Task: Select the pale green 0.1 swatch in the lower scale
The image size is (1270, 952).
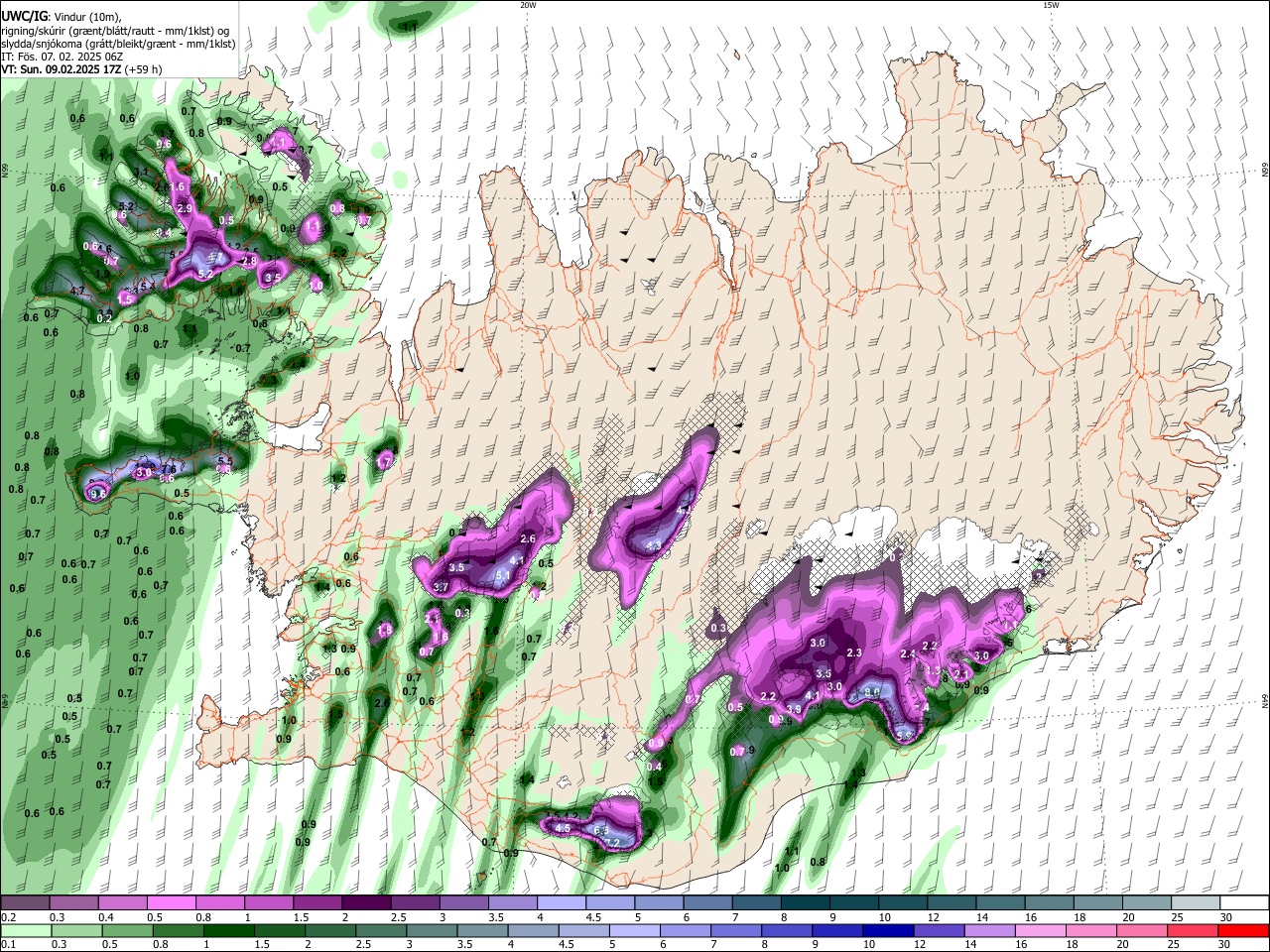Action: 28,930
